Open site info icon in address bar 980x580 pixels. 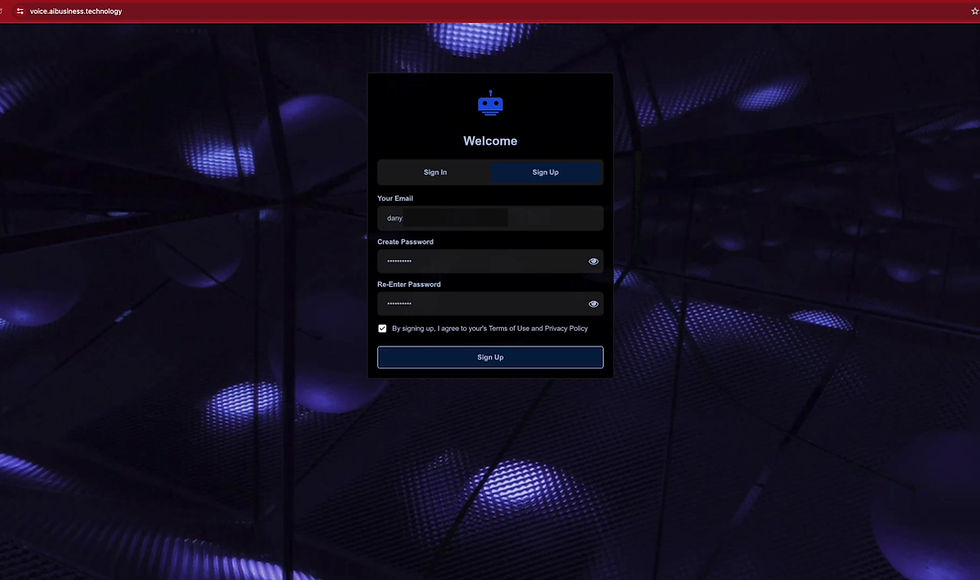coord(20,11)
